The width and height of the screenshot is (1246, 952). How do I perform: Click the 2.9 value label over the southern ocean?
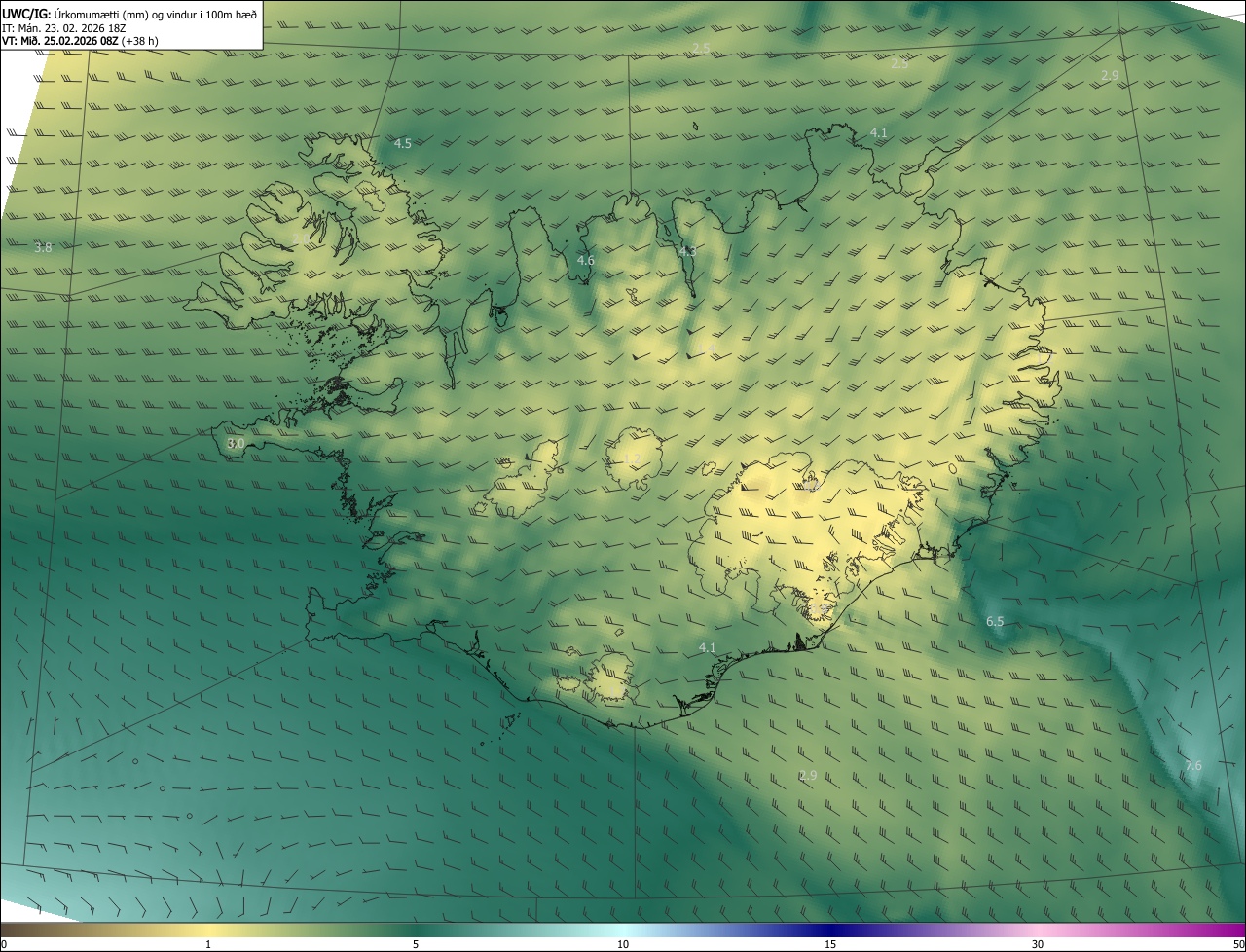(808, 776)
